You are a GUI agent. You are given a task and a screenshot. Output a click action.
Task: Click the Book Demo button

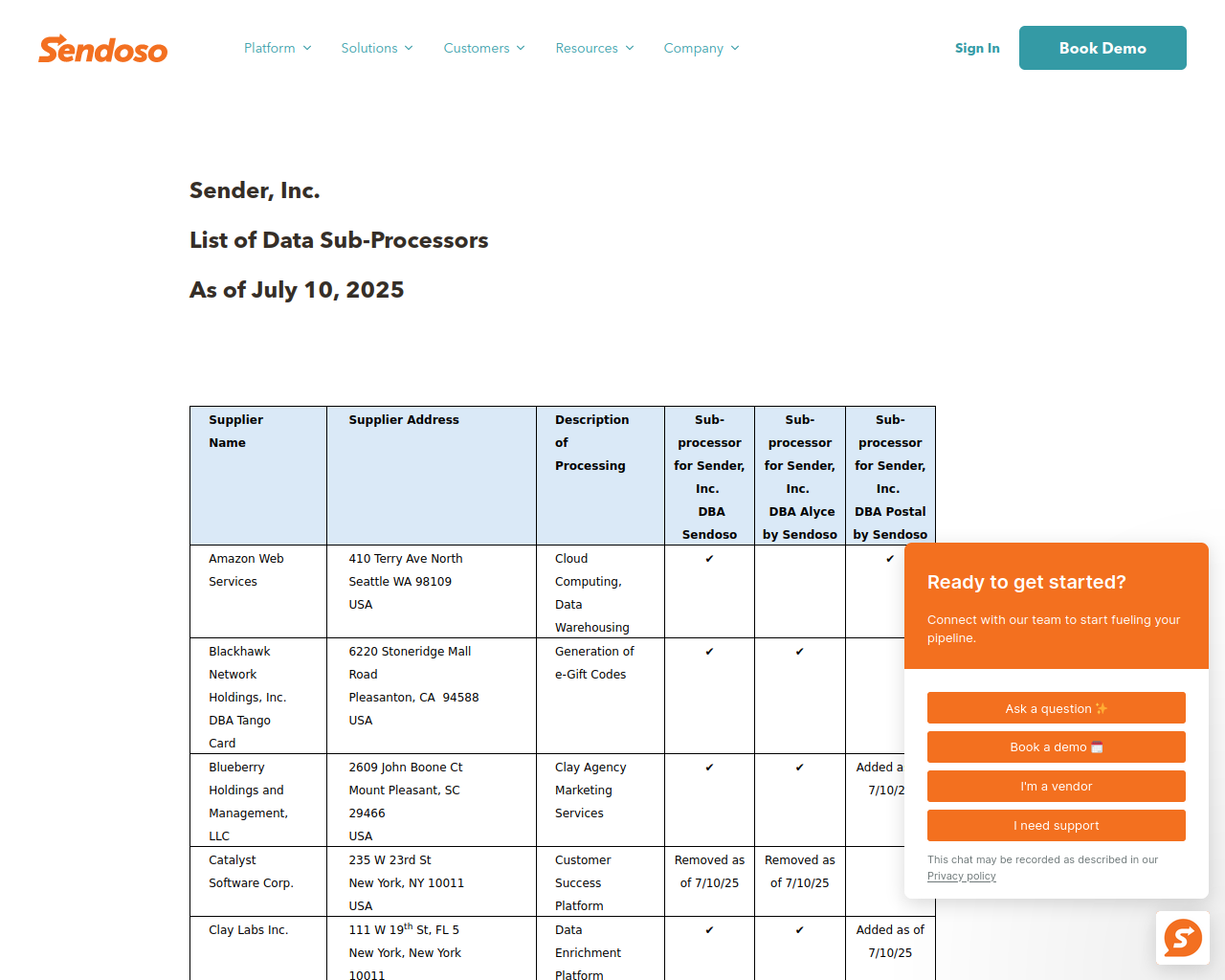point(1102,48)
